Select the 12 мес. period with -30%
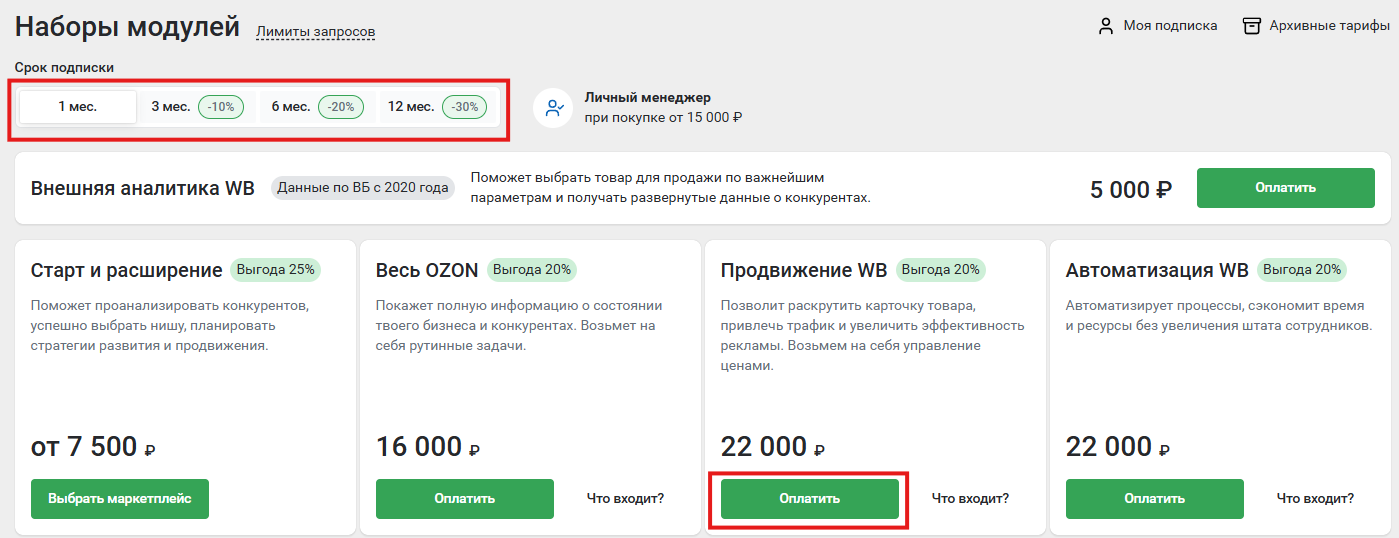The width and height of the screenshot is (1399, 538). [x=437, y=107]
